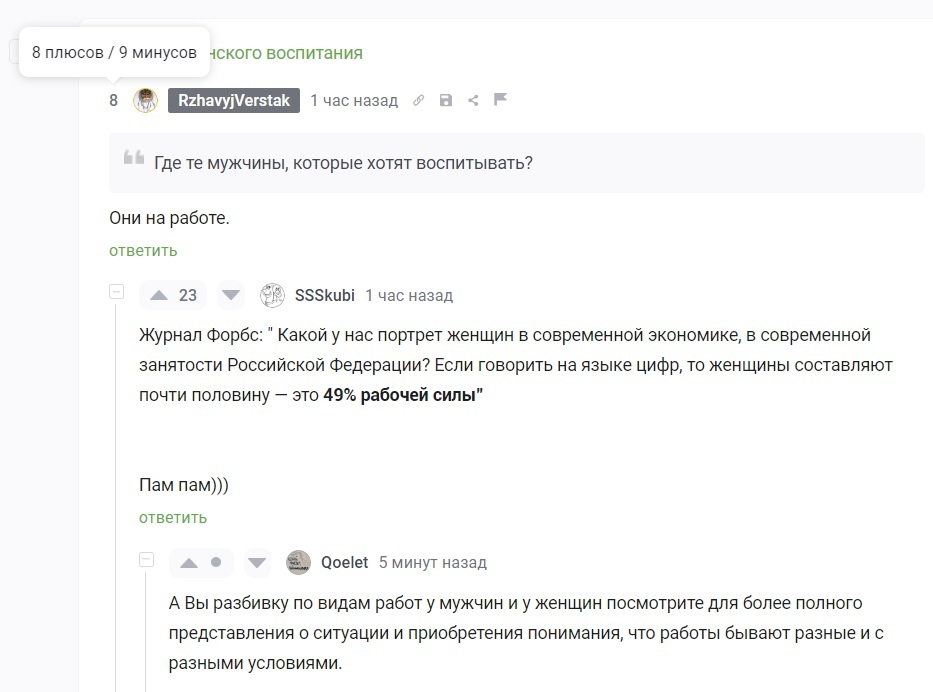Downvote SSSkubi's comment
This screenshot has height=692, width=933.
(x=231, y=295)
